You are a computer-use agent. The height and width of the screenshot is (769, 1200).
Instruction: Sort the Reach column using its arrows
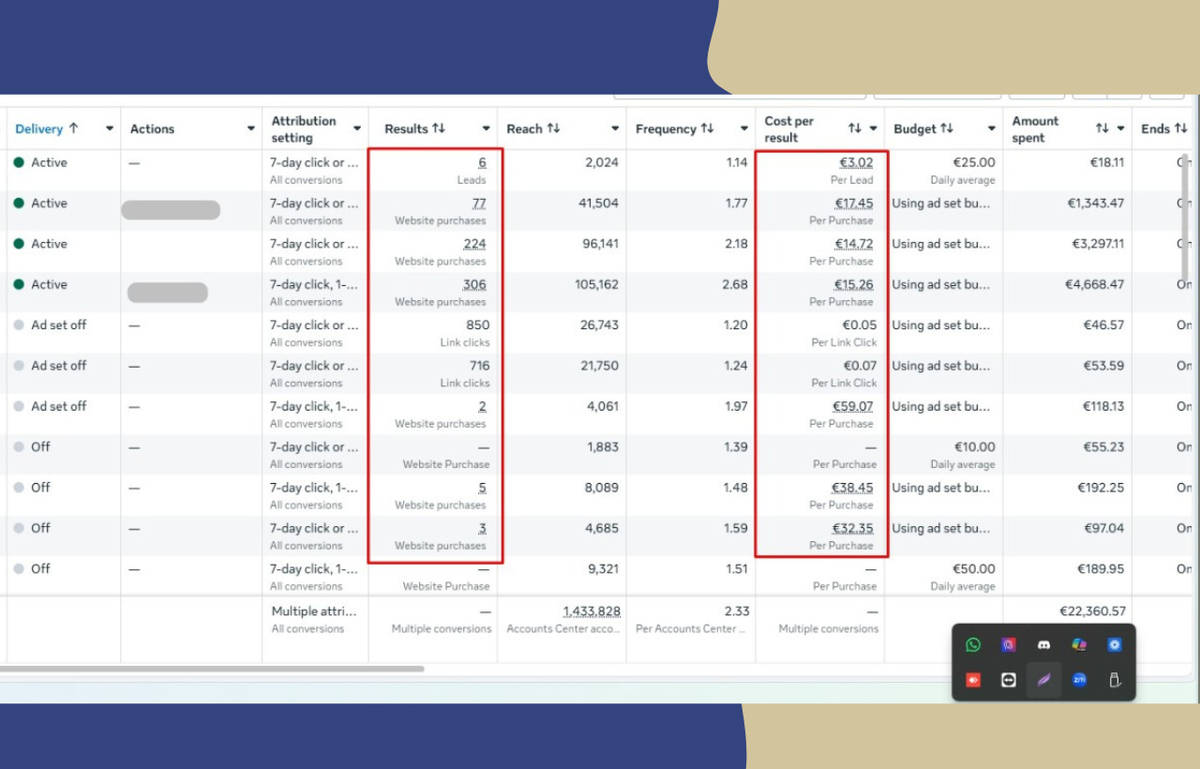[554, 129]
